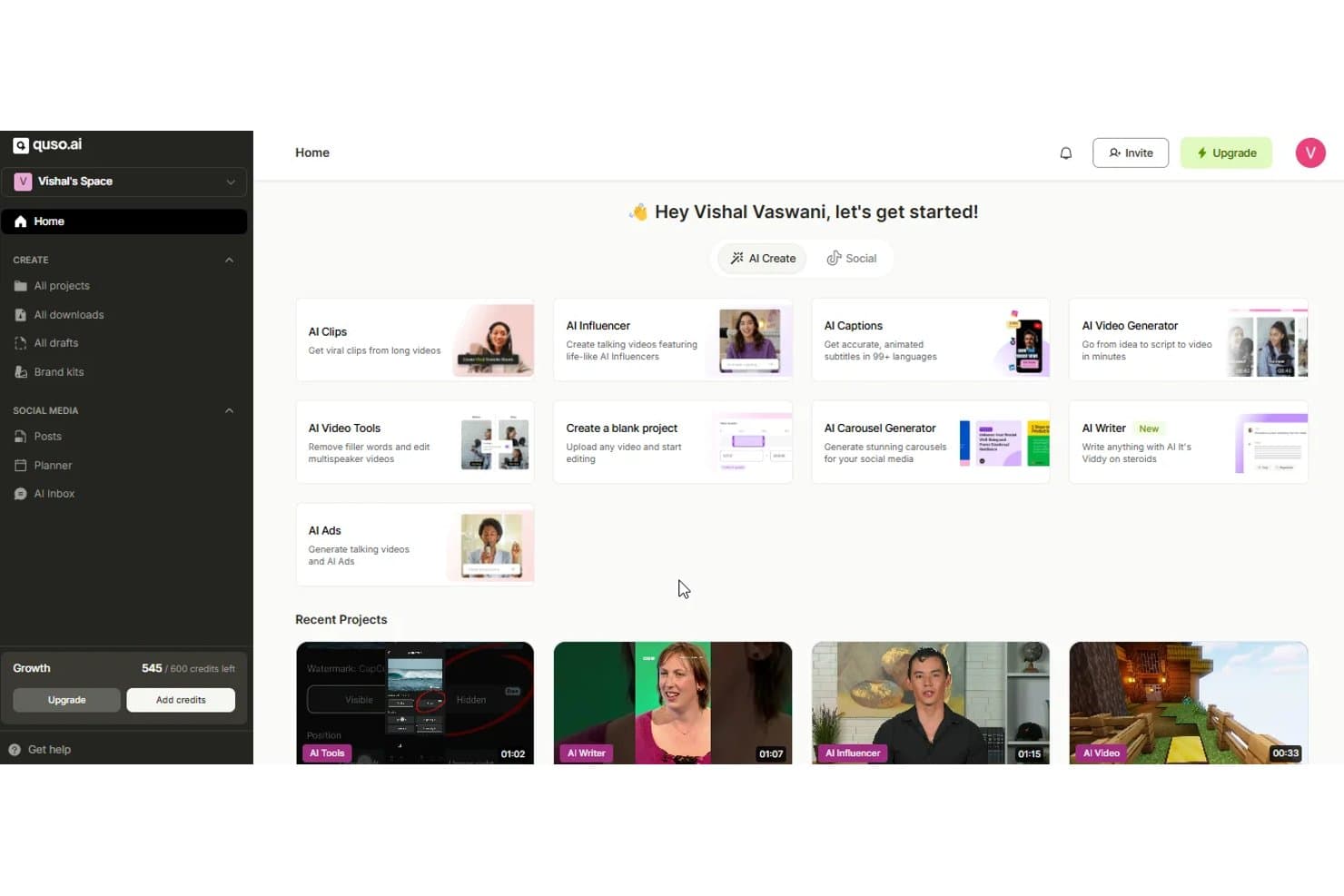Collapse the SOCIAL MEDIA section chevron

click(229, 411)
